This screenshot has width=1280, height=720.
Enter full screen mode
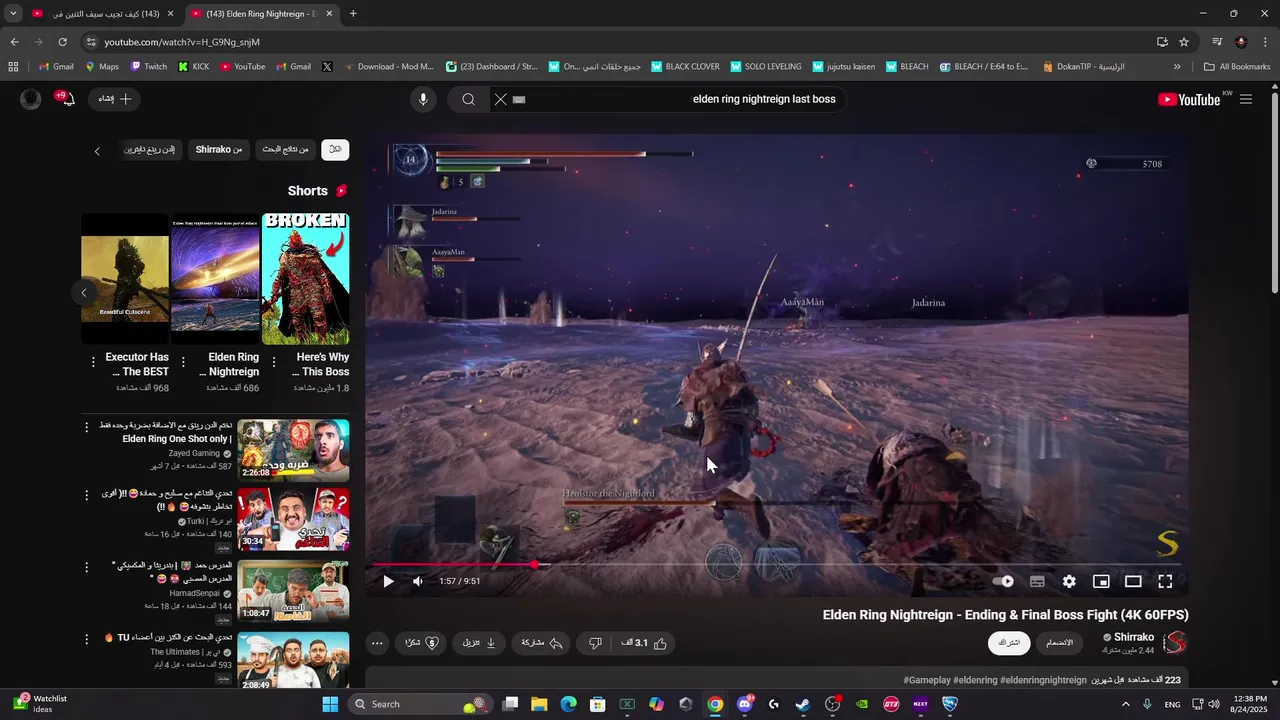pos(1165,581)
